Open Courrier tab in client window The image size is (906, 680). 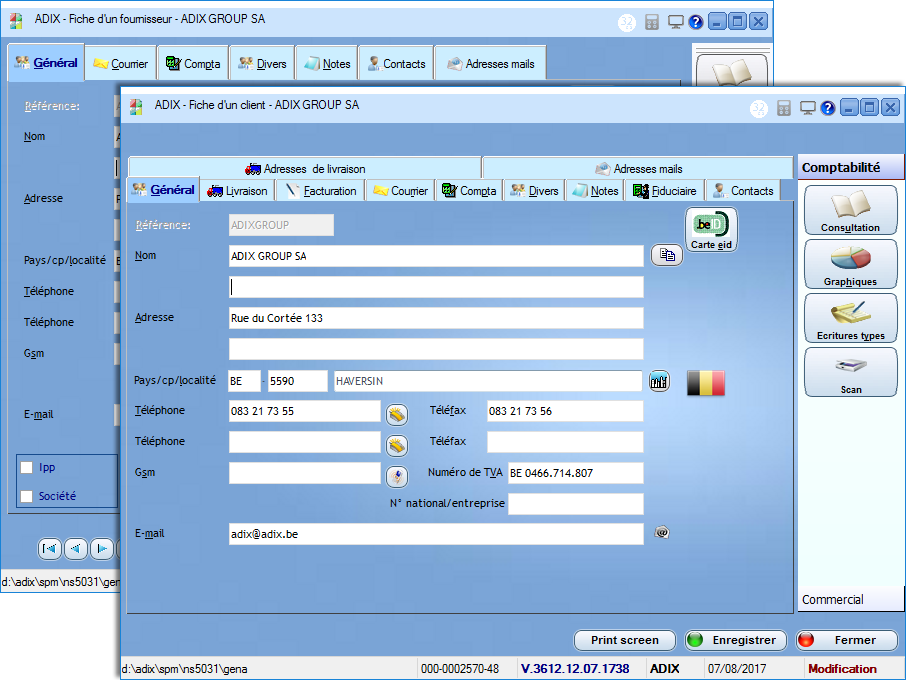coord(400,191)
